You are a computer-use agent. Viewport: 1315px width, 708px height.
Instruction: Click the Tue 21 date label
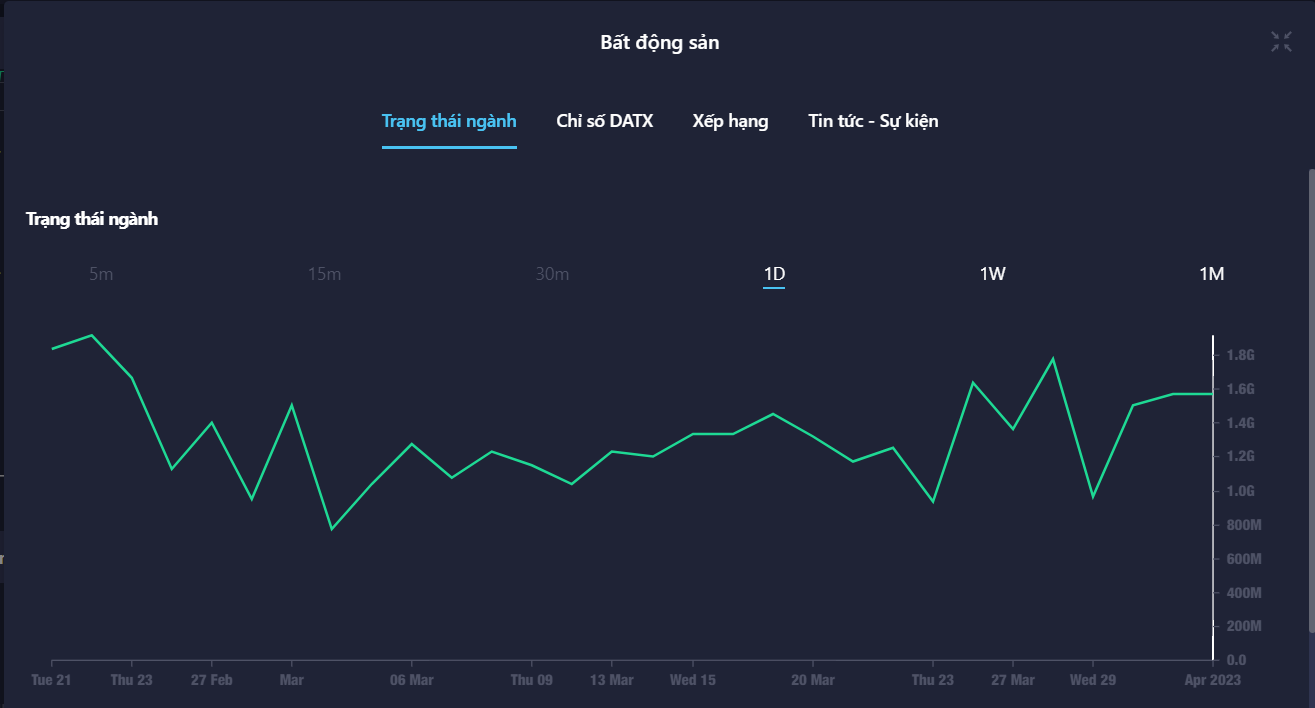(x=51, y=680)
